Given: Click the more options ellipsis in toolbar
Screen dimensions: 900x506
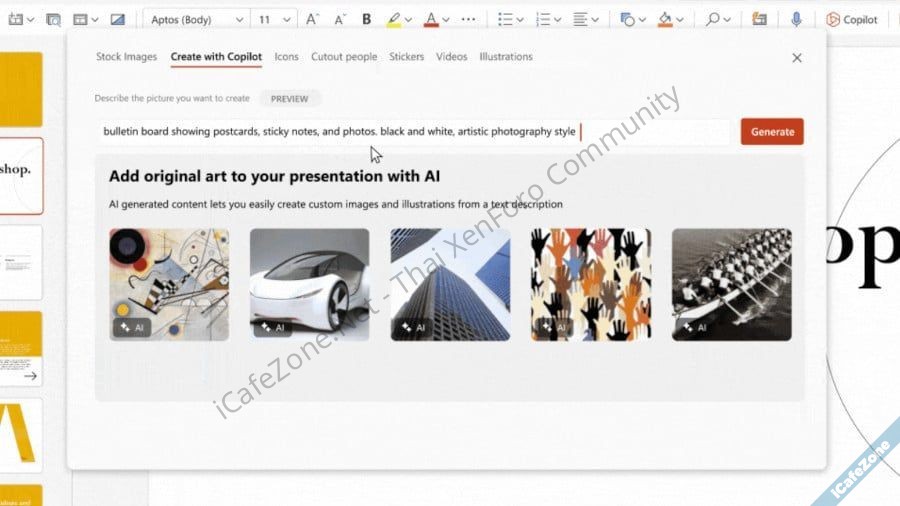Looking at the screenshot, I should [468, 19].
